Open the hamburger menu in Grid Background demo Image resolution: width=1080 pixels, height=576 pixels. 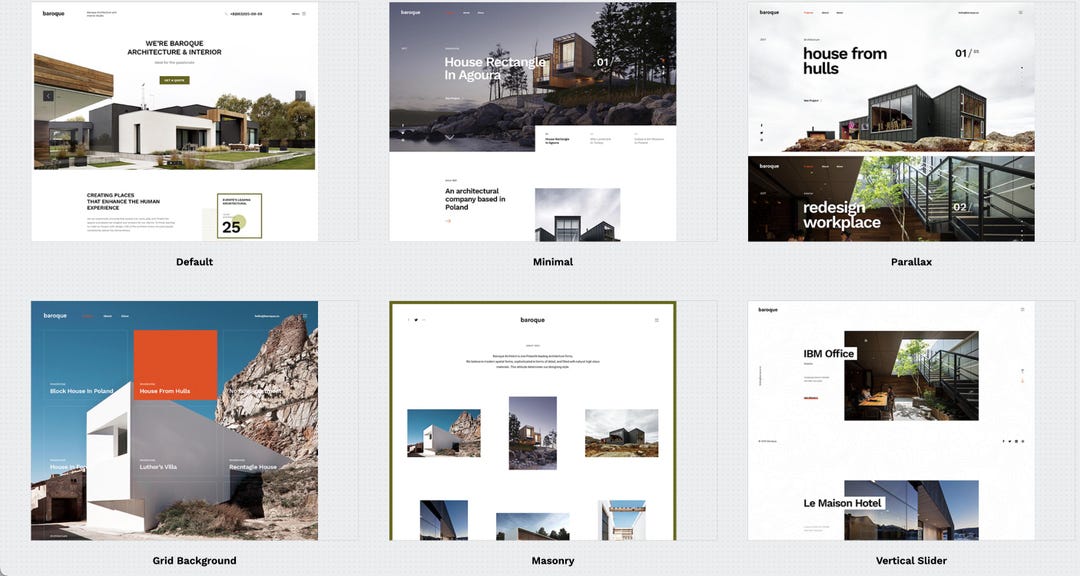[x=305, y=316]
